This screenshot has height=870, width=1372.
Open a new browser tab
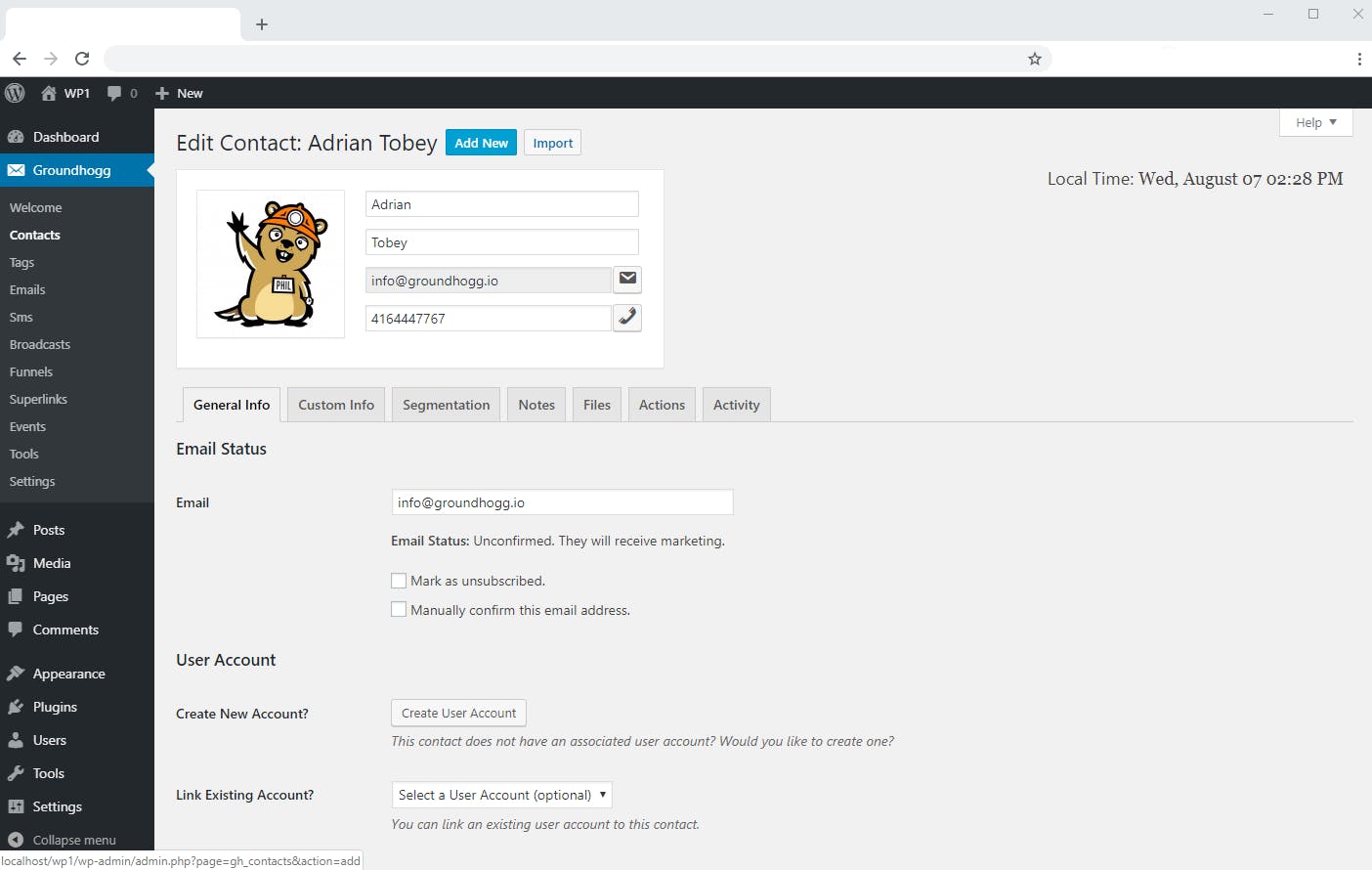[262, 24]
